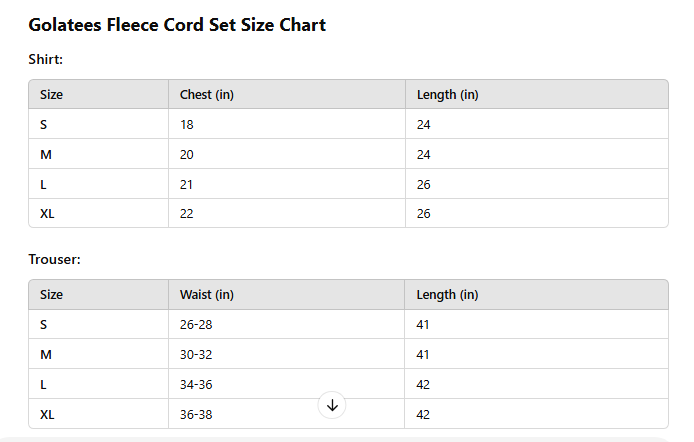Viewport: 694px width, 442px height.
Task: Click the Golatees Fleece Cord Set heading
Action: (177, 25)
